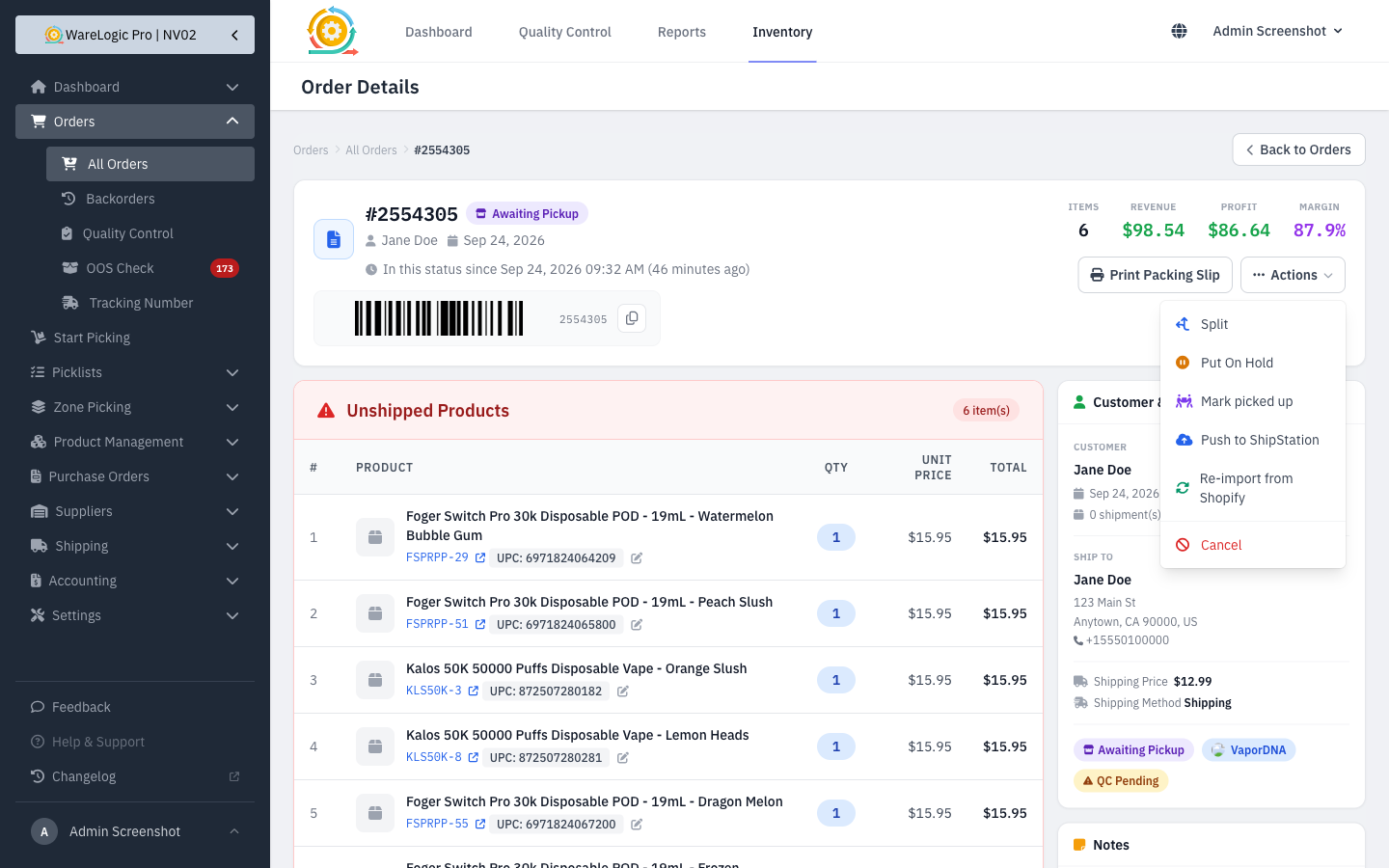Viewport: 1389px width, 868px height.
Task: Edit UPC 6971824064209 pencil icon
Action: pyautogui.click(x=637, y=557)
